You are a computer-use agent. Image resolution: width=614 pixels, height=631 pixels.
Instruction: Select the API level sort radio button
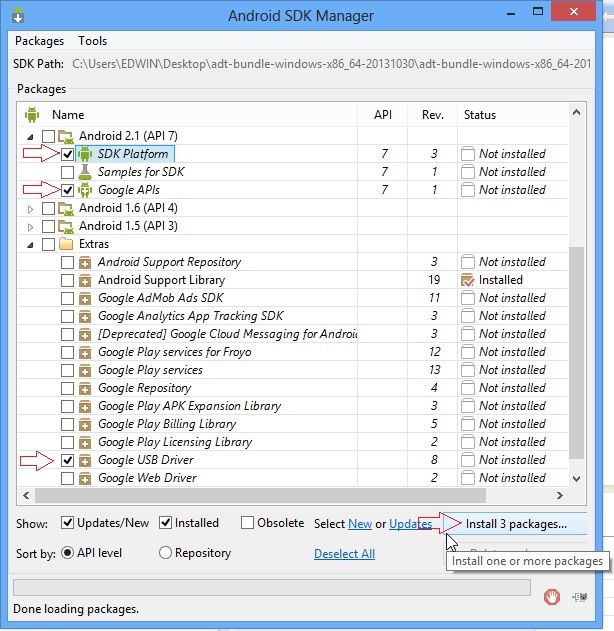point(67,553)
